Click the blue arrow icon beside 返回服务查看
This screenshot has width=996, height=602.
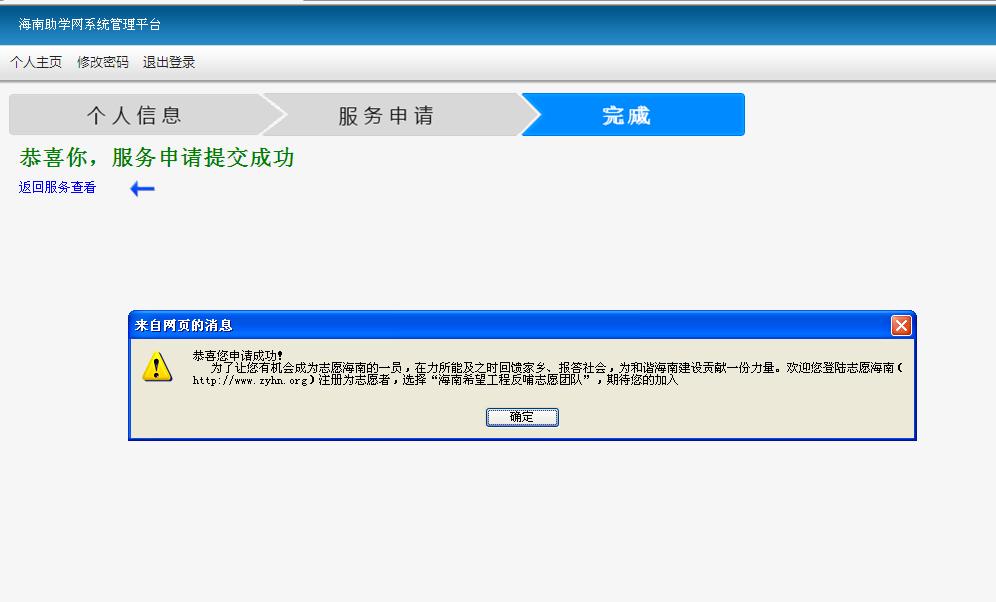[142, 186]
